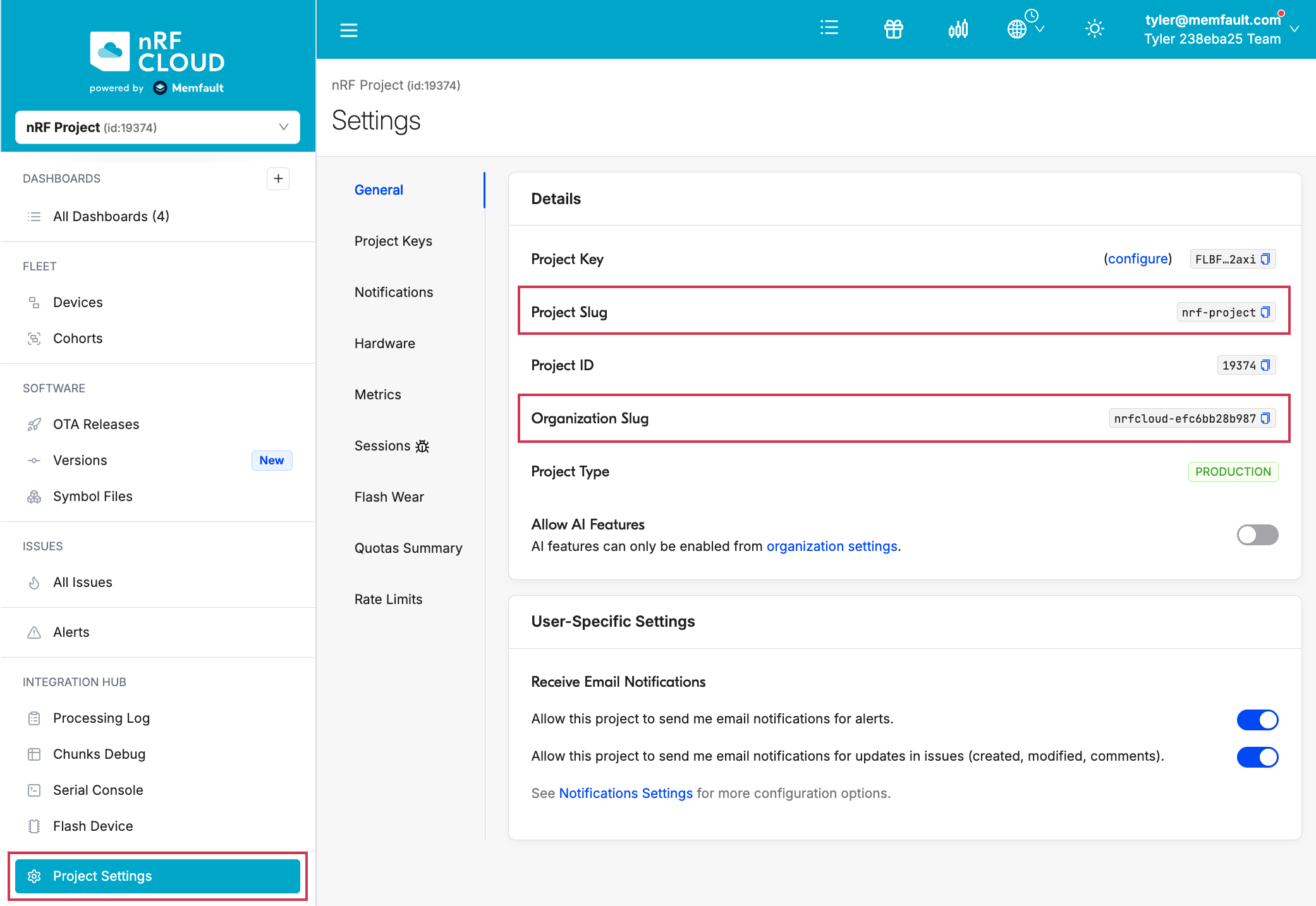Click the New badge next to Versions
The height and width of the screenshot is (906, 1316).
point(272,460)
